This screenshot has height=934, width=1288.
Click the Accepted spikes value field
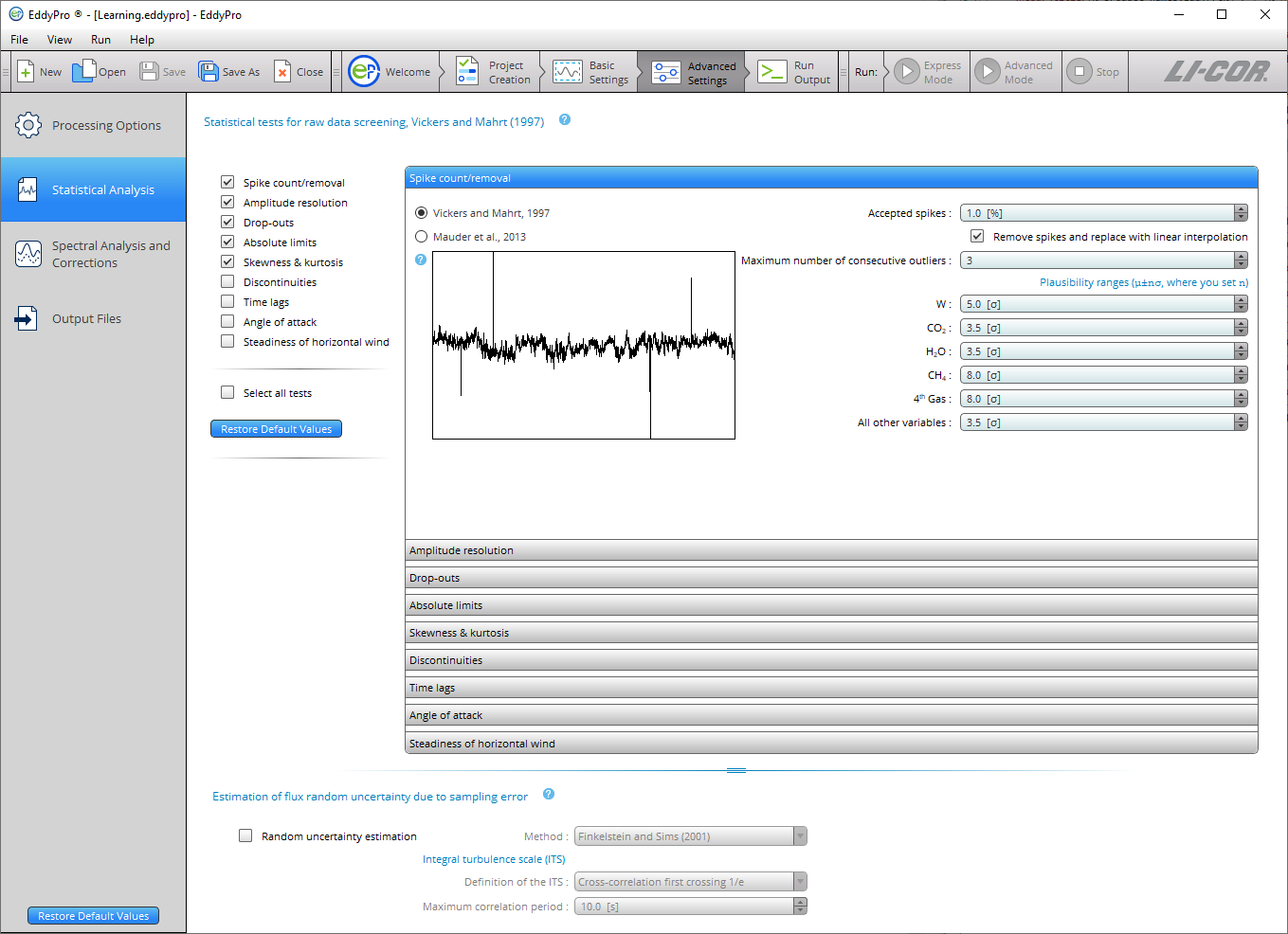1103,213
